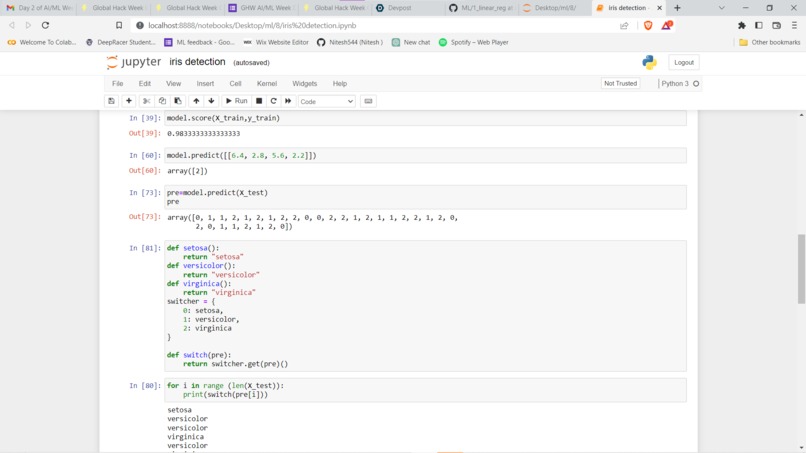Open DeepRacer Student bookmark
The width and height of the screenshot is (806, 453).
click(x=120, y=42)
